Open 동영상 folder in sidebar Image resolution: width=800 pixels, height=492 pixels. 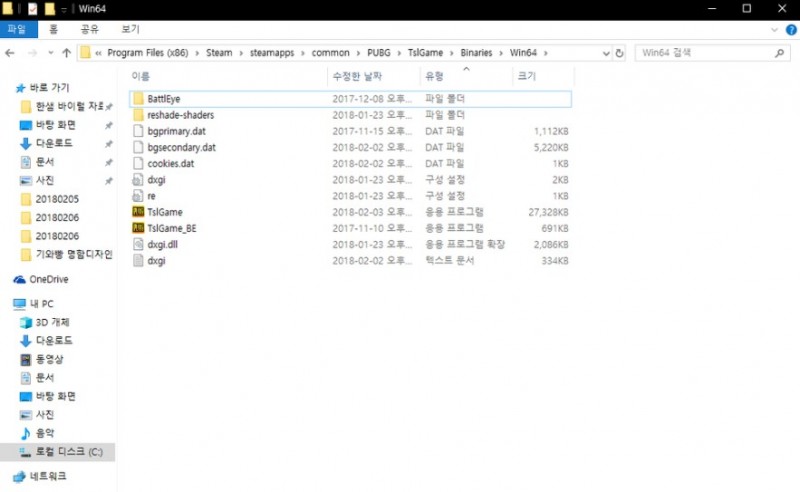pyautogui.click(x=42, y=359)
